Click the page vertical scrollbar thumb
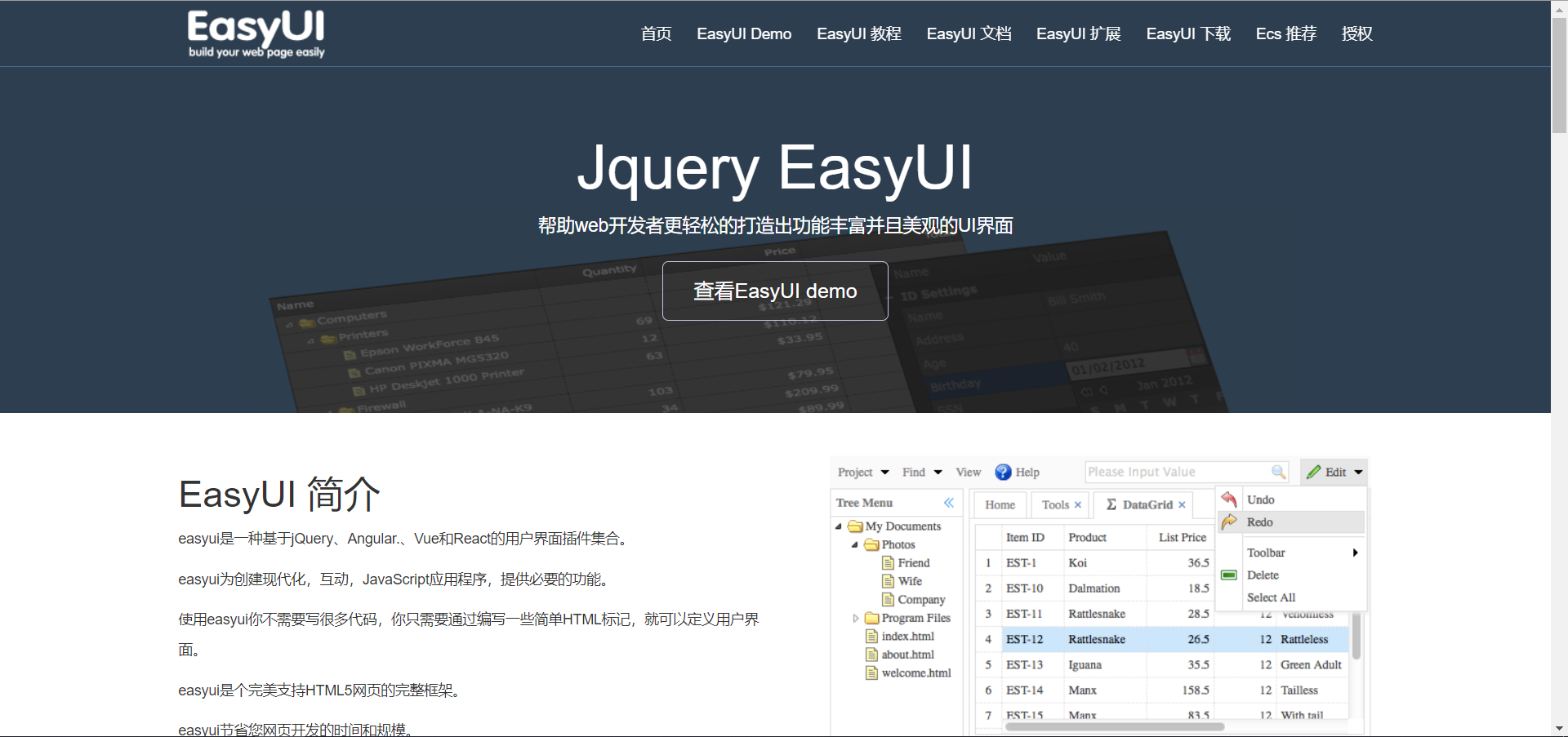1568x737 pixels. 1559,75
